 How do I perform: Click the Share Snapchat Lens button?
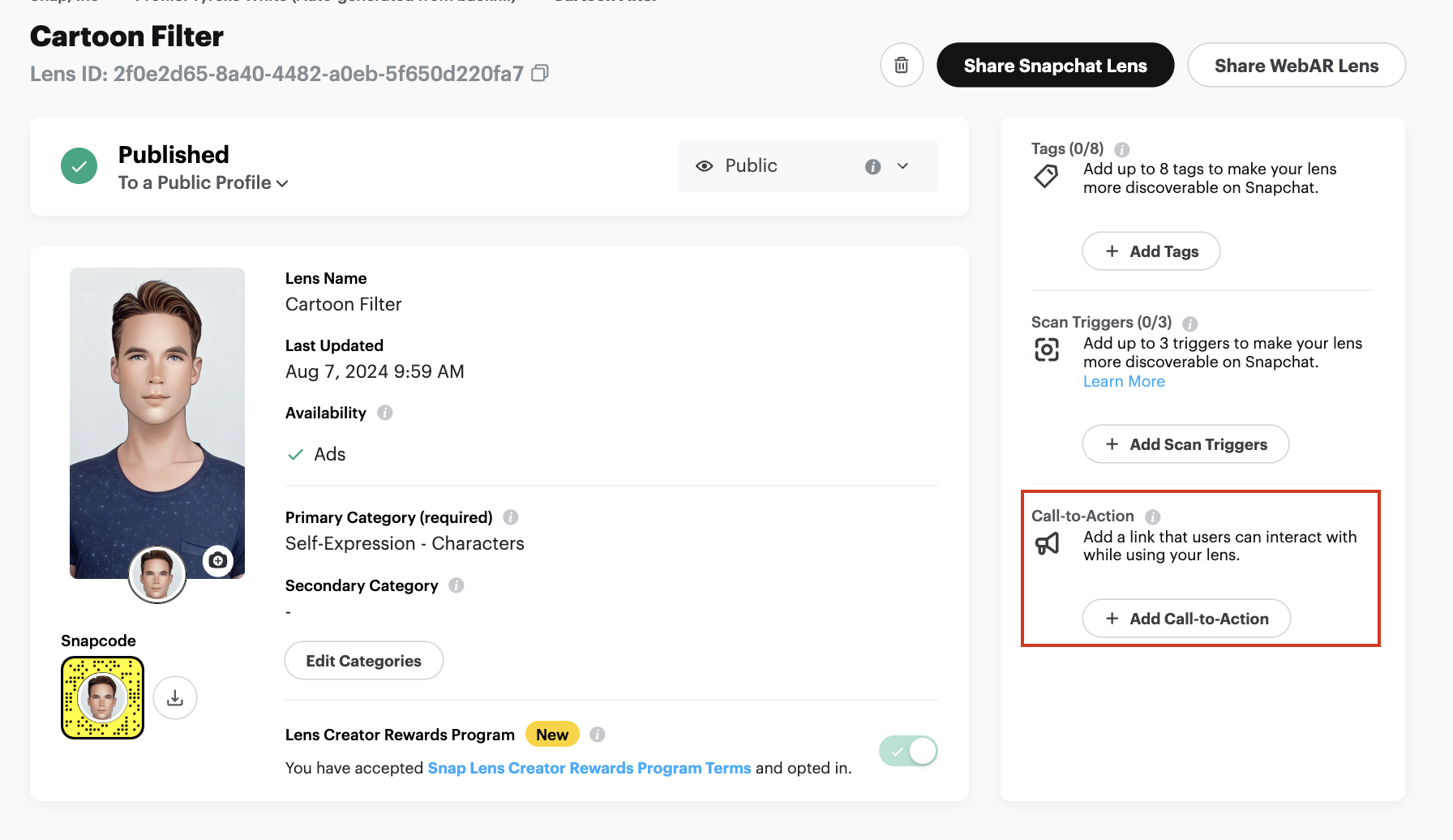click(x=1055, y=66)
